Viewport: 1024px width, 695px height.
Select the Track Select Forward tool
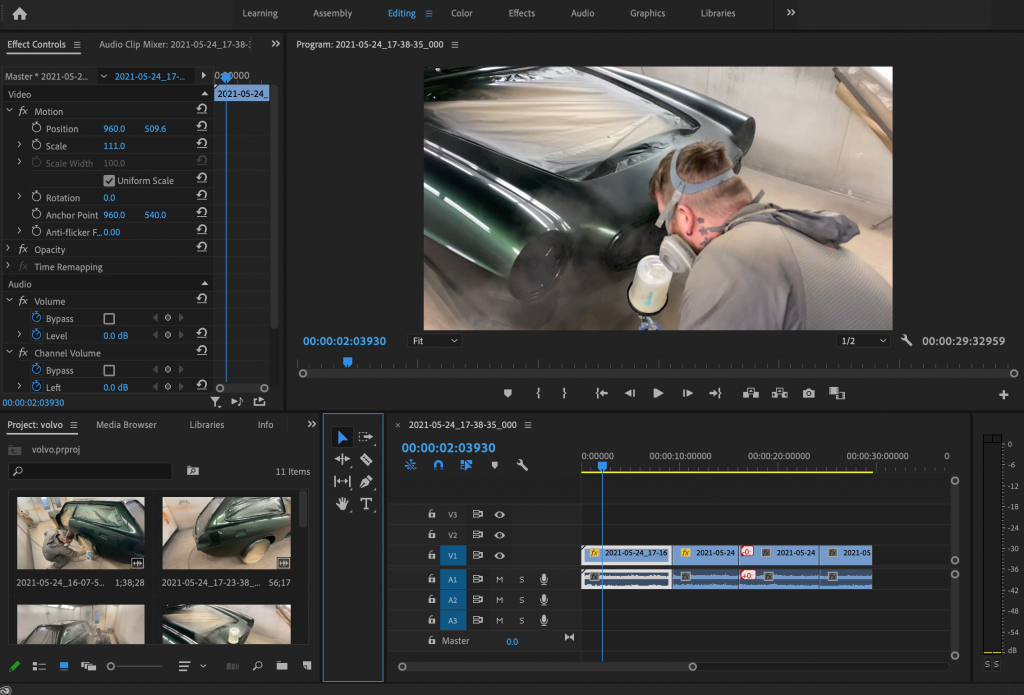click(x=365, y=437)
